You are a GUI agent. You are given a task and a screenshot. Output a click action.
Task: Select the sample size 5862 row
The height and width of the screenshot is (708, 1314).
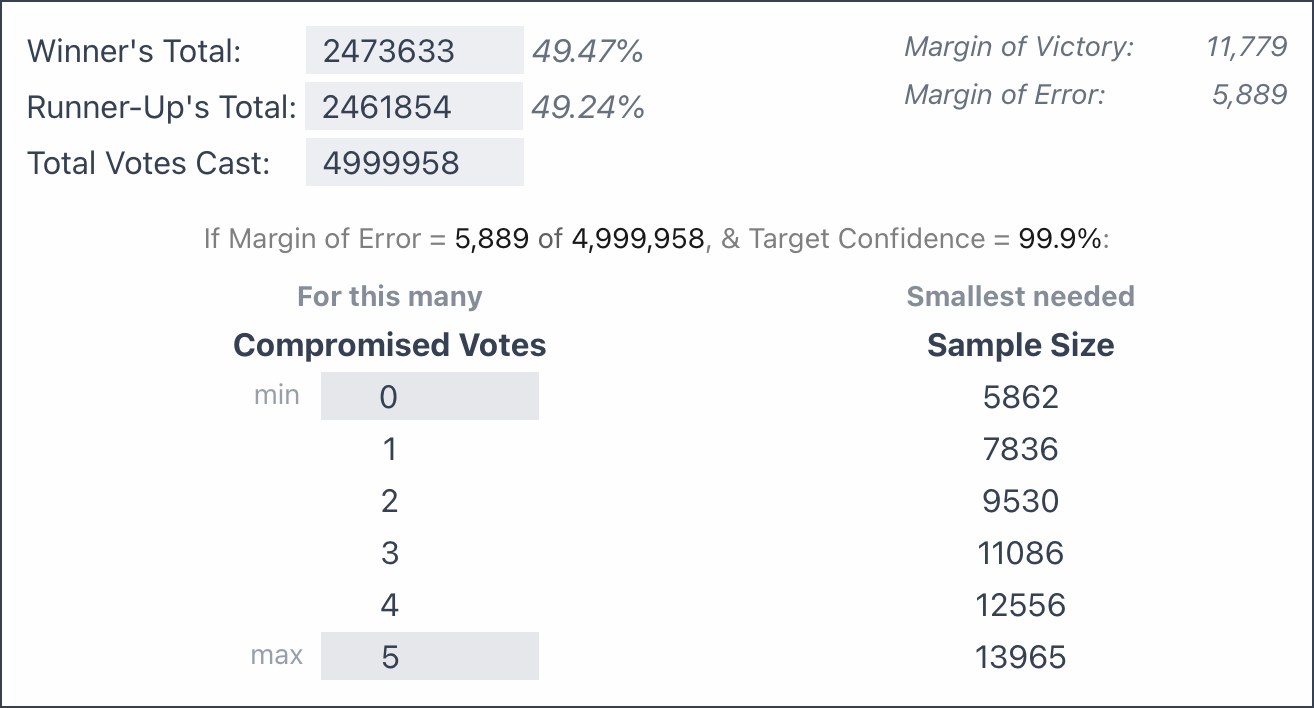click(x=1020, y=397)
